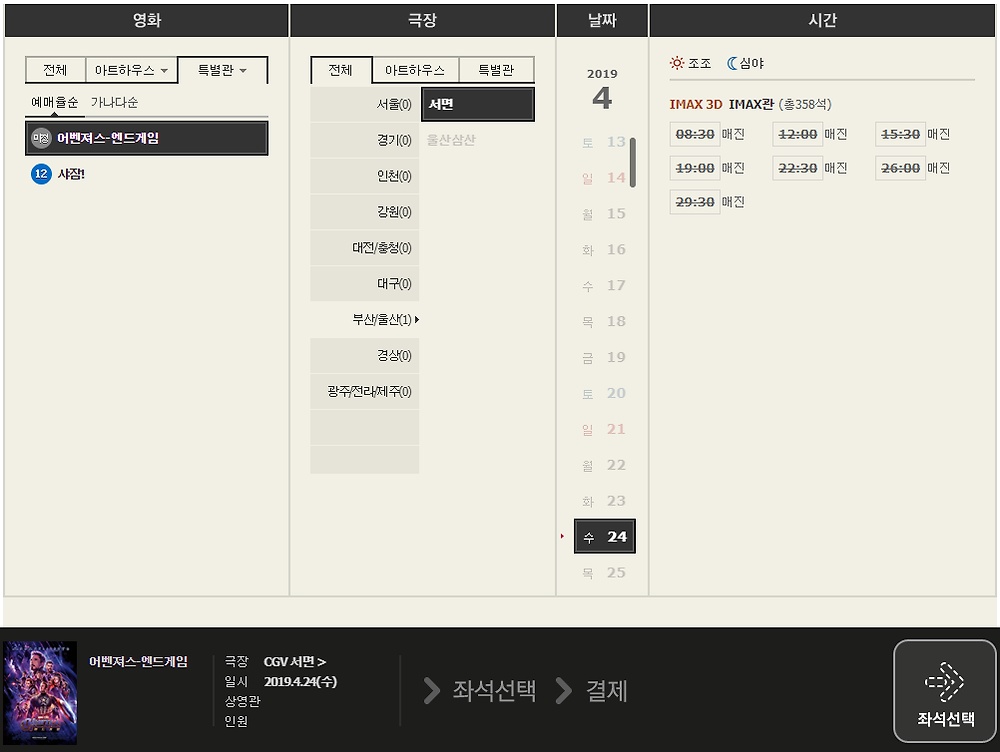
Task: Click the 심야 moon icon
Action: coord(732,63)
